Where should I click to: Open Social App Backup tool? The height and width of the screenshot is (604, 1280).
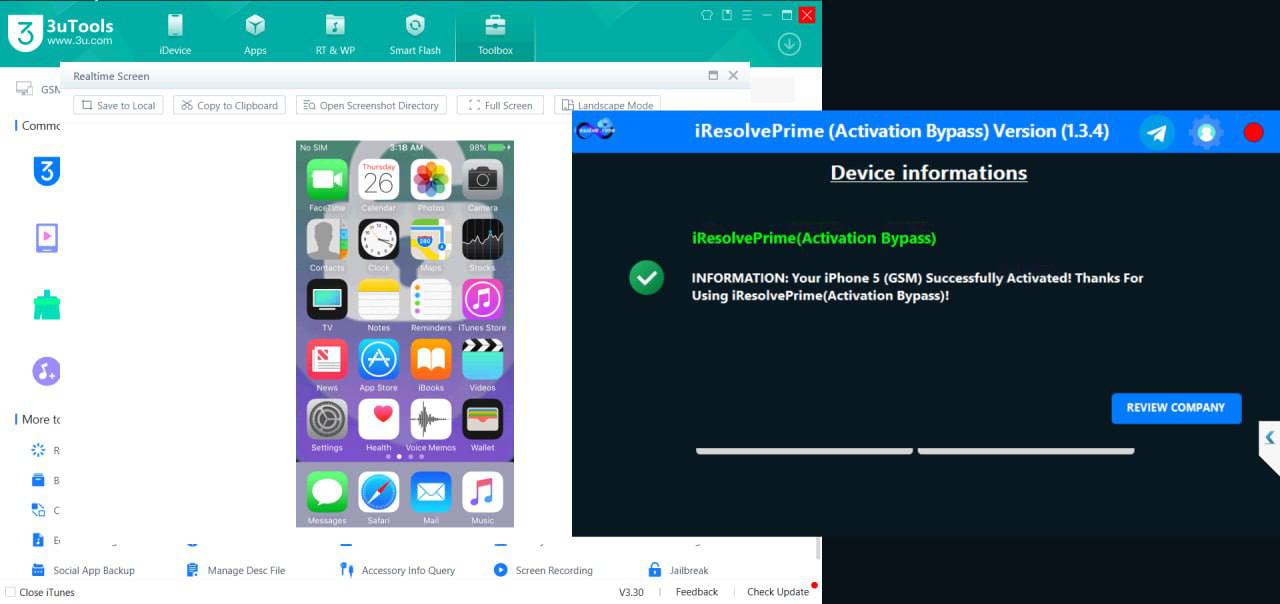83,570
